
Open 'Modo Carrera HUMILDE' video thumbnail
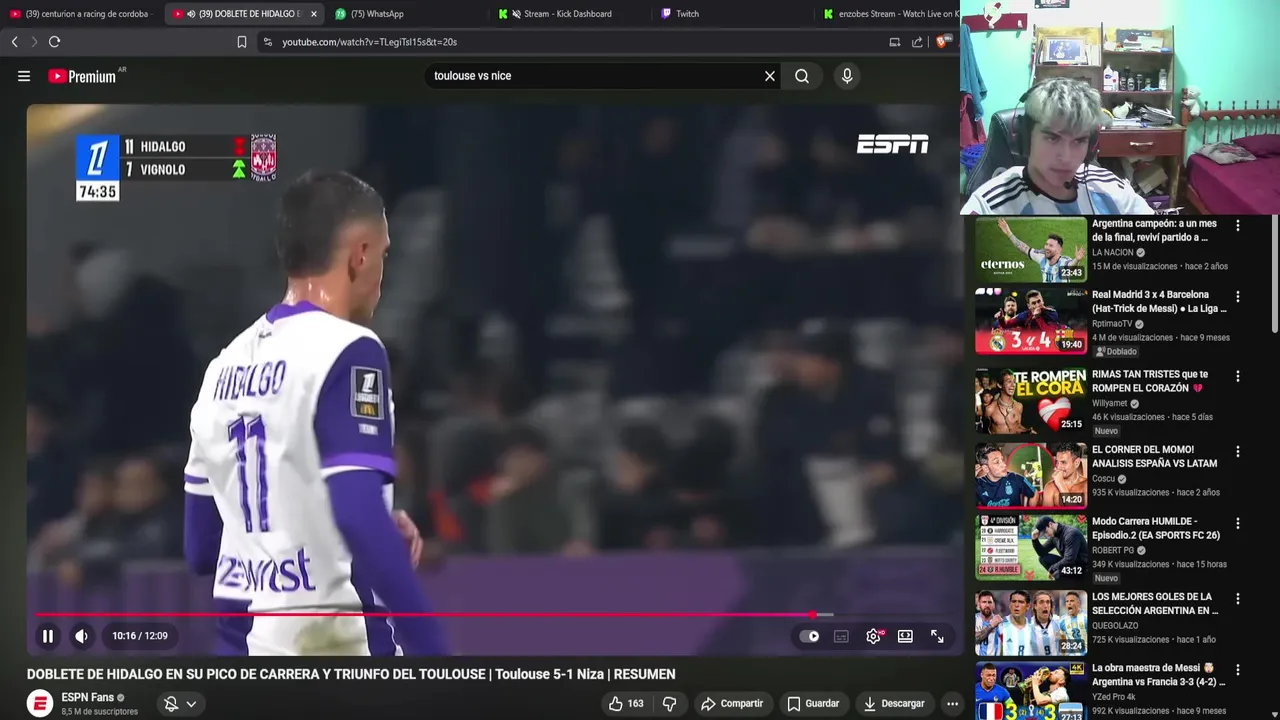1031,547
